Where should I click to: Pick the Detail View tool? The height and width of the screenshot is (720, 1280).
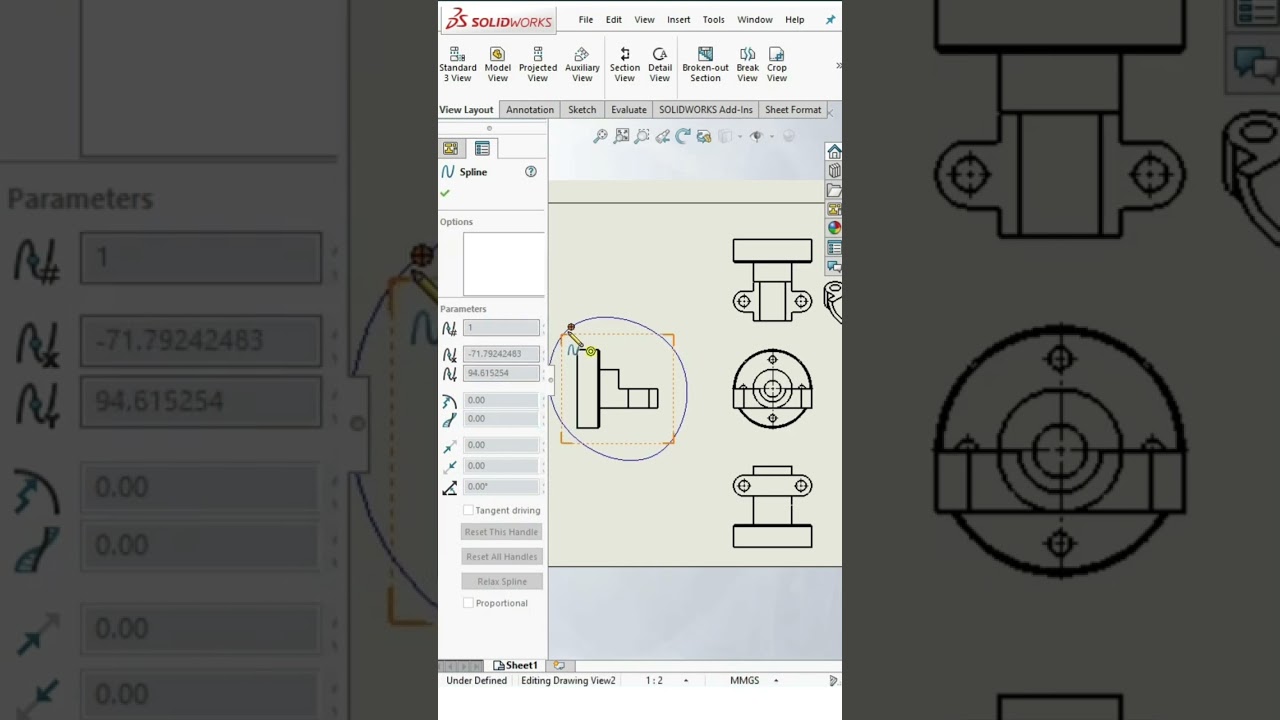coord(660,64)
